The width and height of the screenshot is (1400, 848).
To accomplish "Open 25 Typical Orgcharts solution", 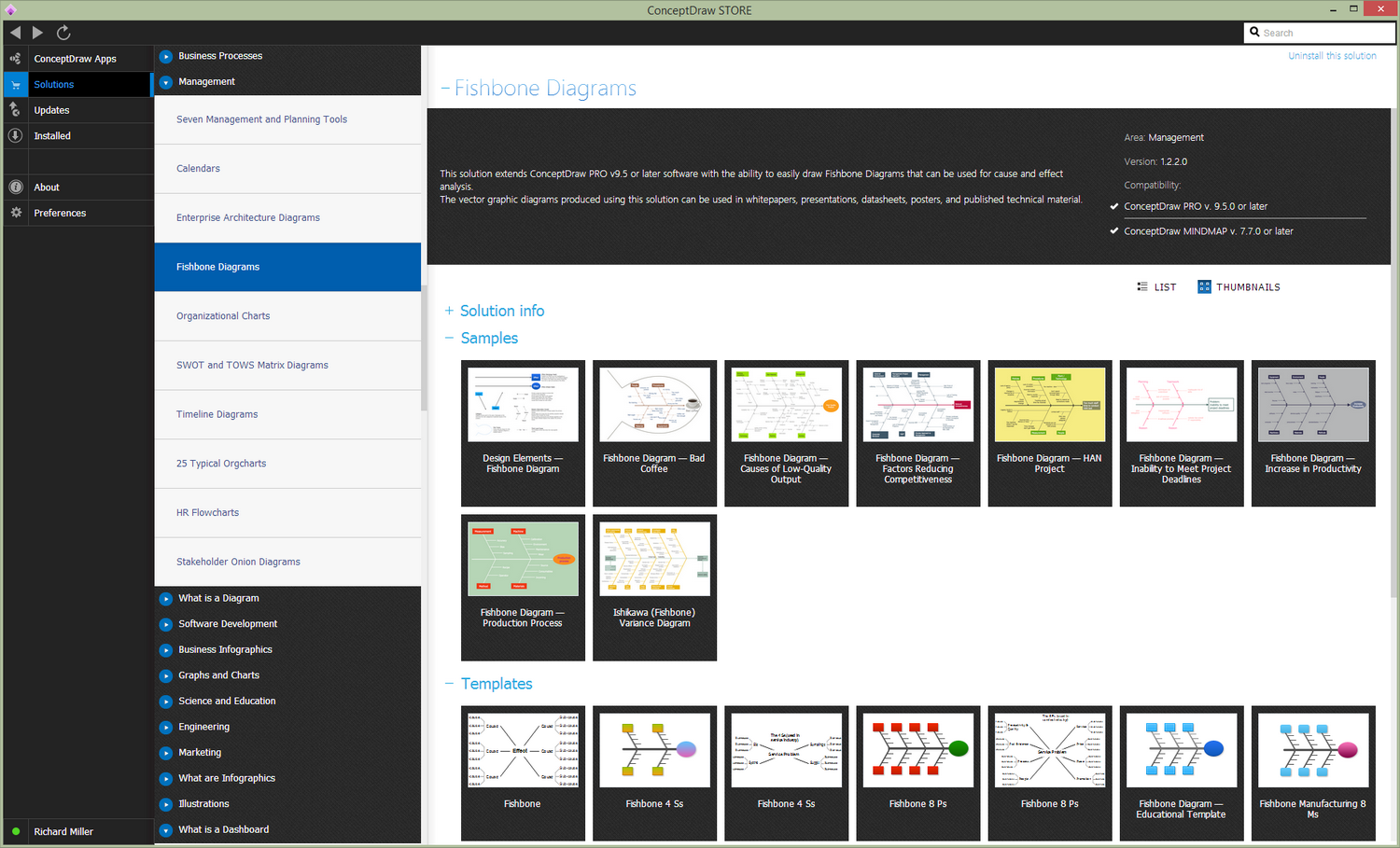I will [x=287, y=464].
